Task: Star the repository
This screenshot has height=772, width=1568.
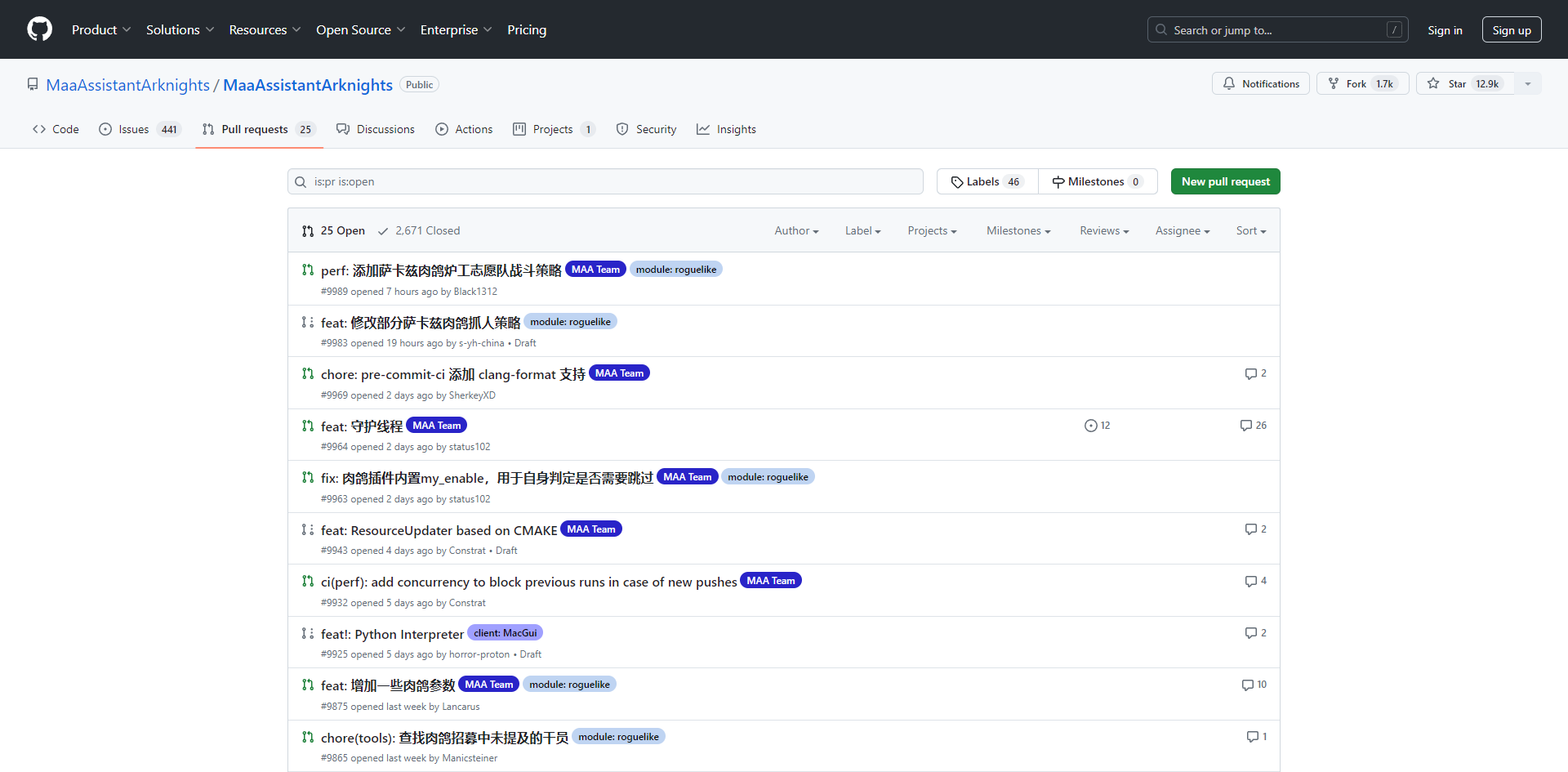Action: point(1465,83)
